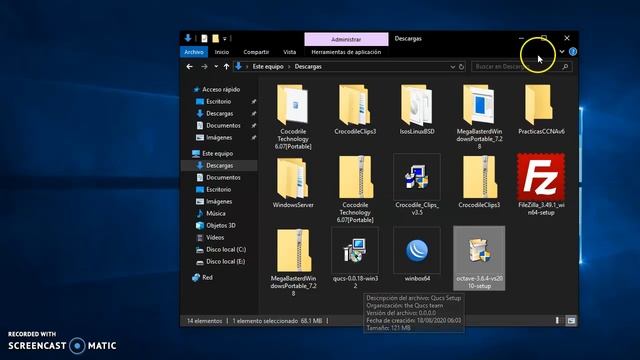Image resolution: width=640 pixels, height=360 pixels.
Task: Click the new folder icon in the quick access toolbar
Action: click(215, 38)
